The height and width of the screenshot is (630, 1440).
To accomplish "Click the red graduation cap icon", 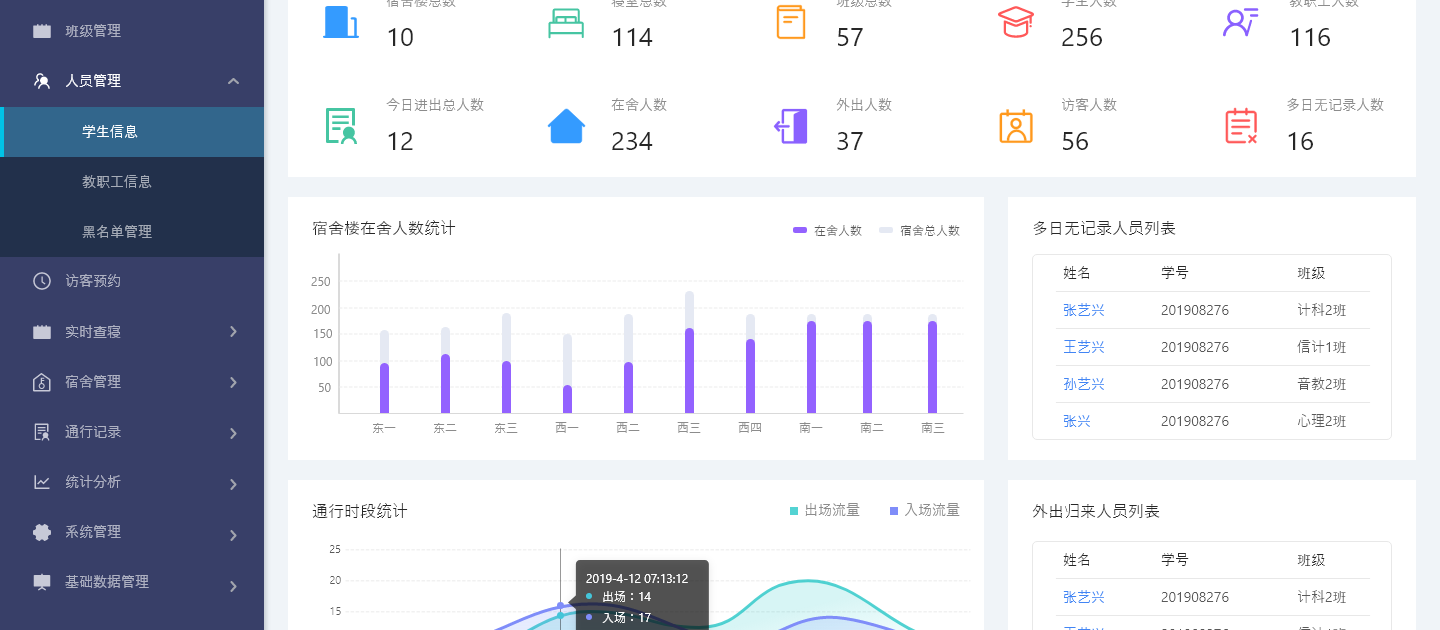I will click(1016, 22).
